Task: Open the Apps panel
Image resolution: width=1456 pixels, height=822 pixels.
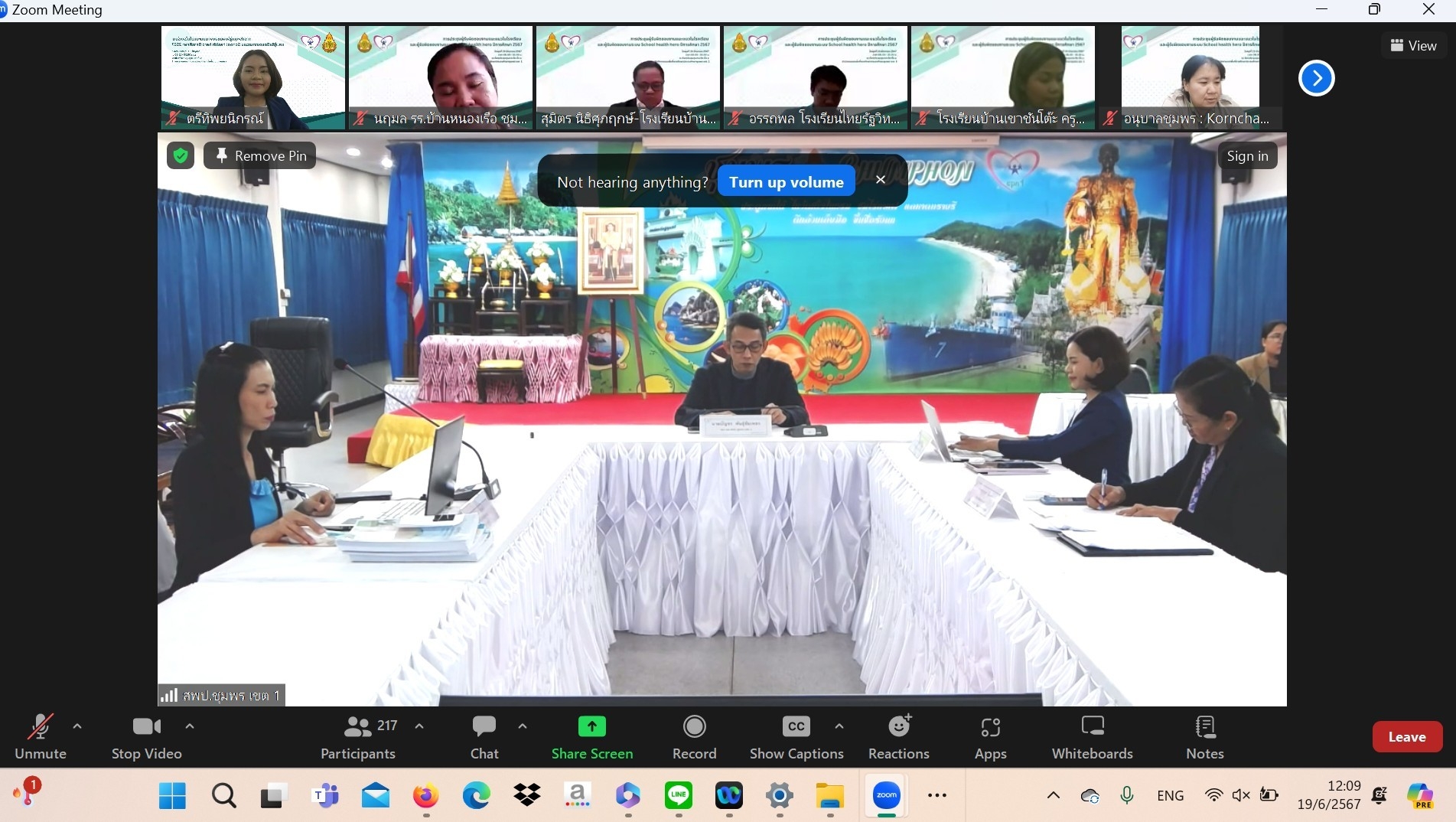Action: click(990, 737)
